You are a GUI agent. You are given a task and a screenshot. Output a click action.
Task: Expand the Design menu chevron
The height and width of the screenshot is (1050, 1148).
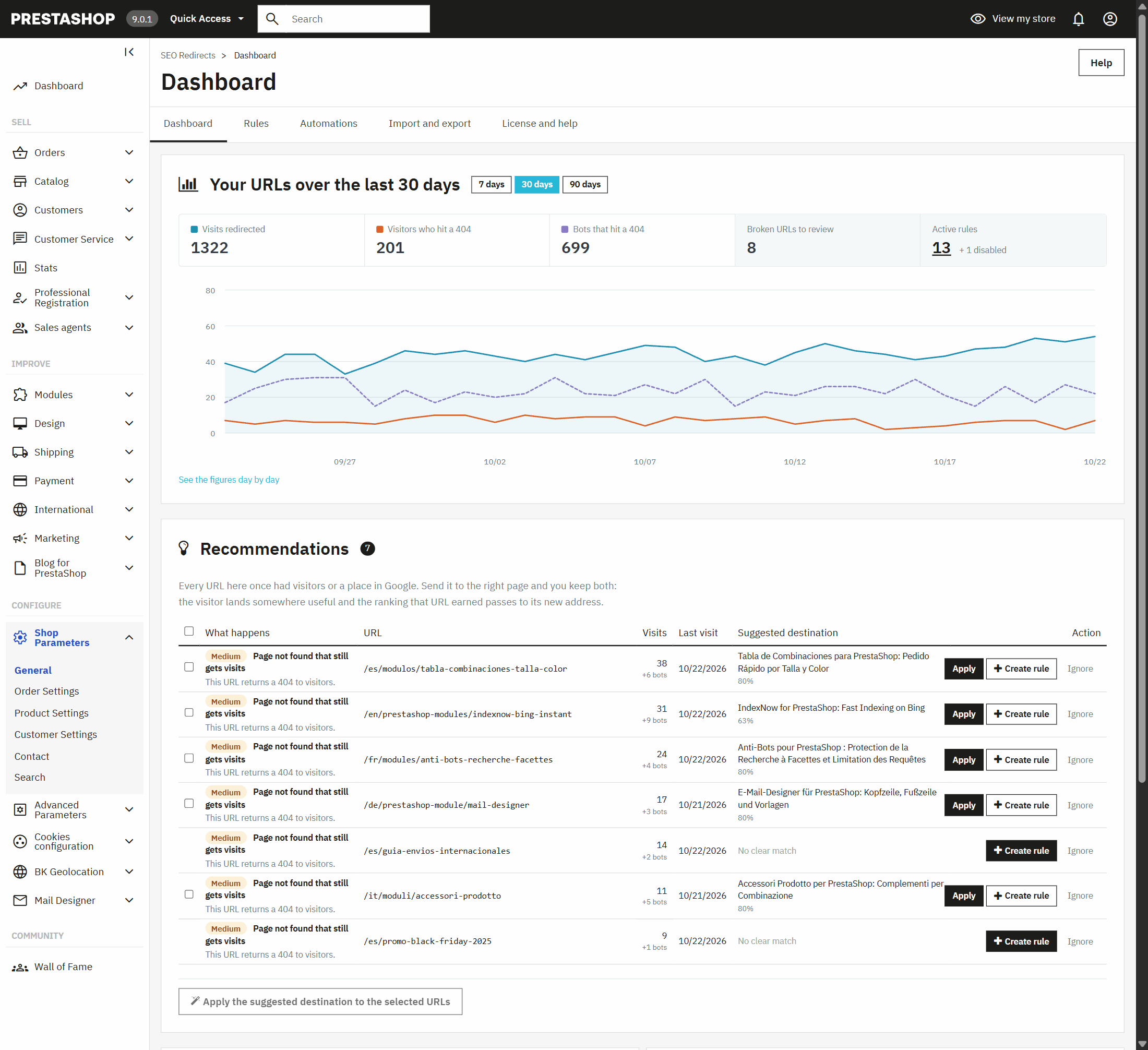[129, 423]
